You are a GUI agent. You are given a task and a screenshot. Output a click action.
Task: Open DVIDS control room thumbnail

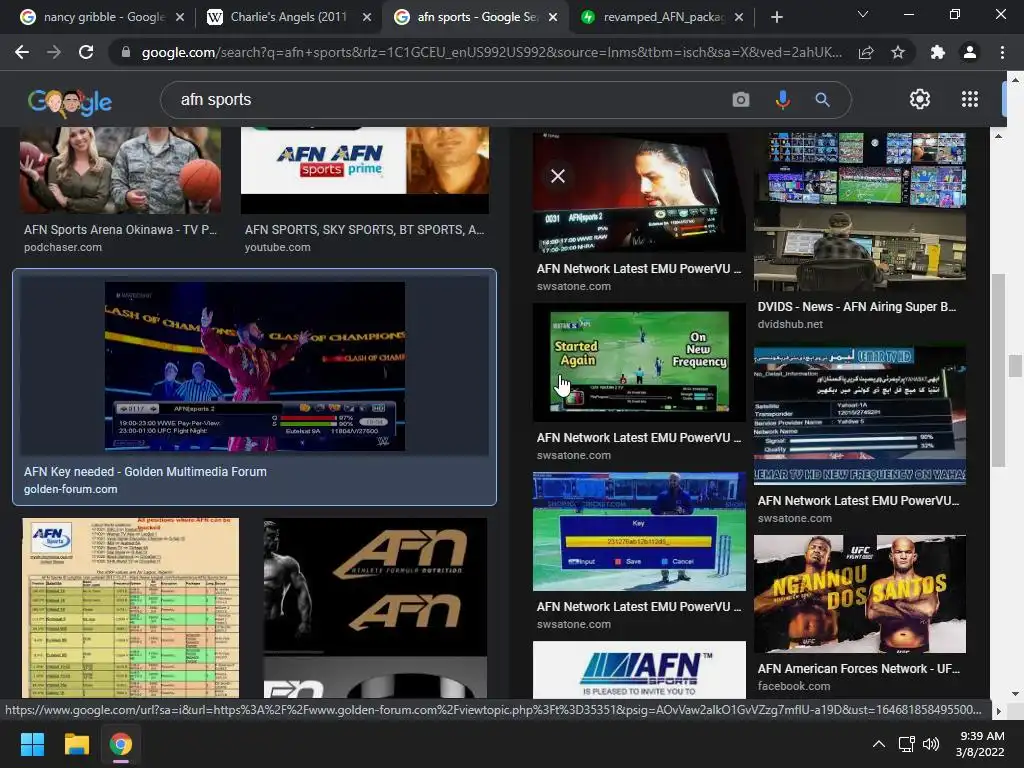point(859,212)
